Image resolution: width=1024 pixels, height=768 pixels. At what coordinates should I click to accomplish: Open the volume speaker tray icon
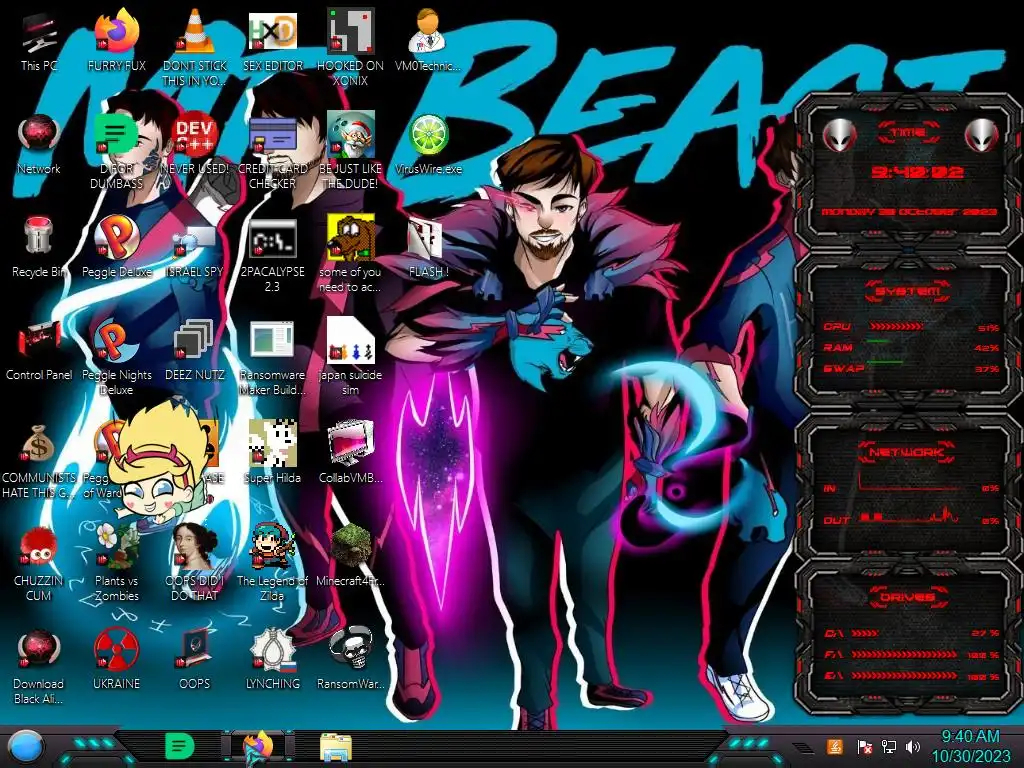pyautogui.click(x=913, y=746)
